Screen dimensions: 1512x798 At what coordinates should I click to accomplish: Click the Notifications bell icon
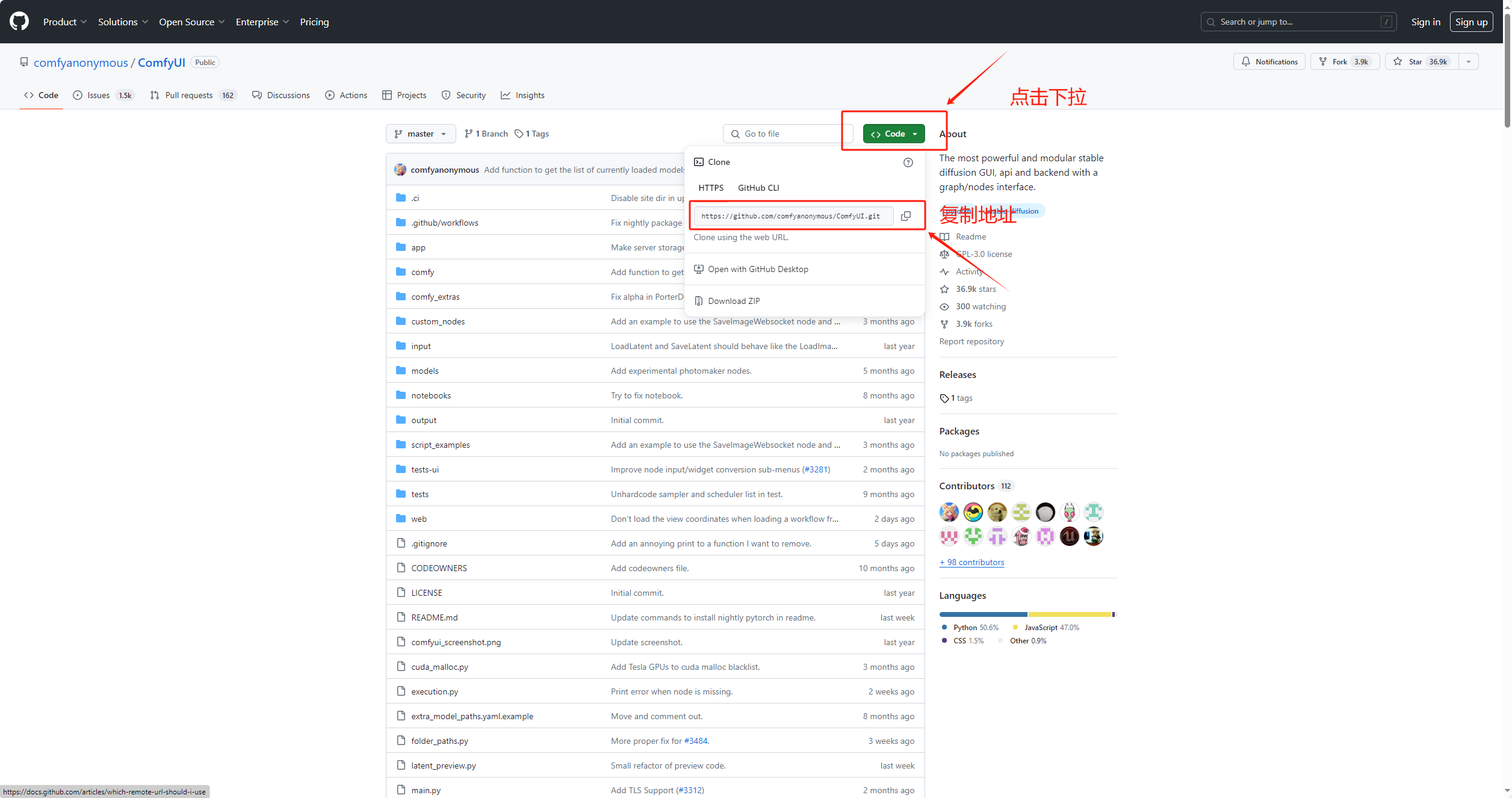coord(1246,61)
